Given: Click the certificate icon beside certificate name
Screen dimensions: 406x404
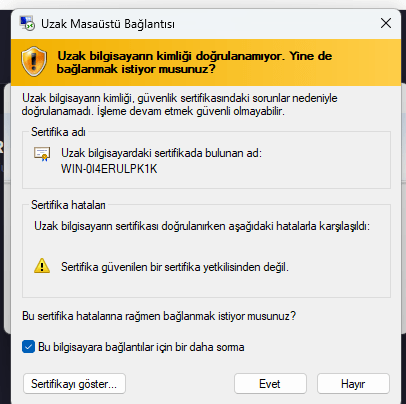Looking at the screenshot, I should pyautogui.click(x=42, y=154).
